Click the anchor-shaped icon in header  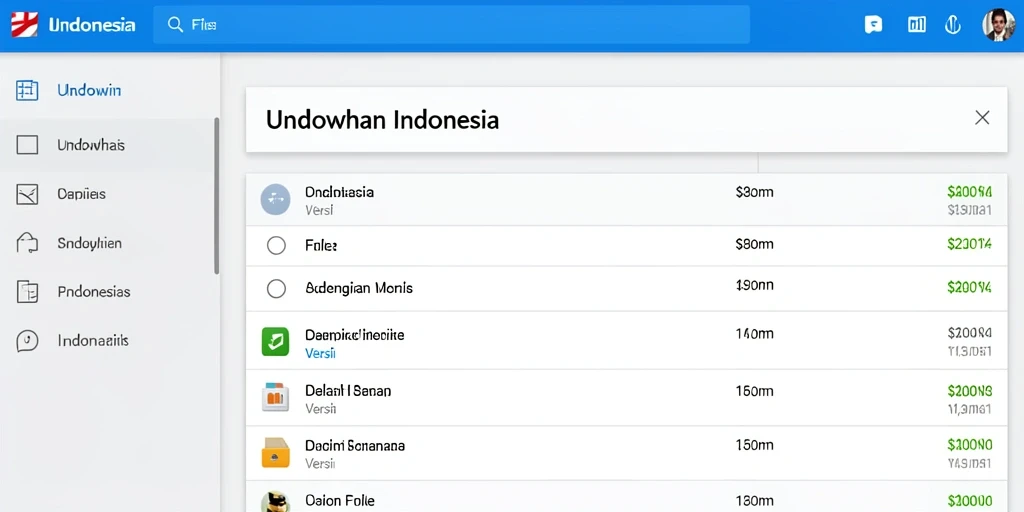click(953, 25)
